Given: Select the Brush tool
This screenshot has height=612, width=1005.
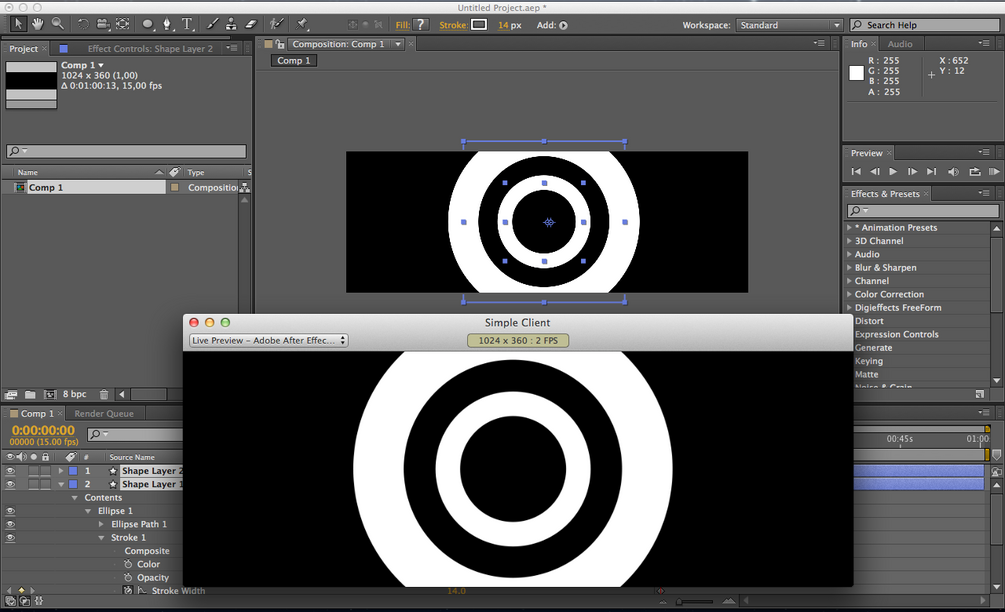Looking at the screenshot, I should point(212,24).
